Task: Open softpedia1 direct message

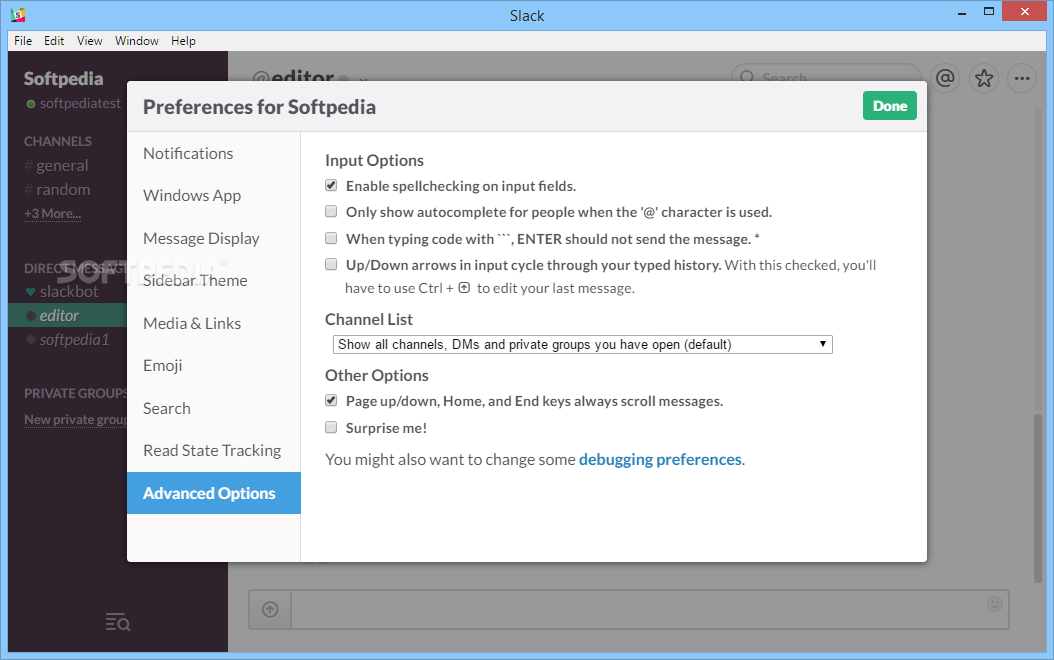Action: [67, 339]
